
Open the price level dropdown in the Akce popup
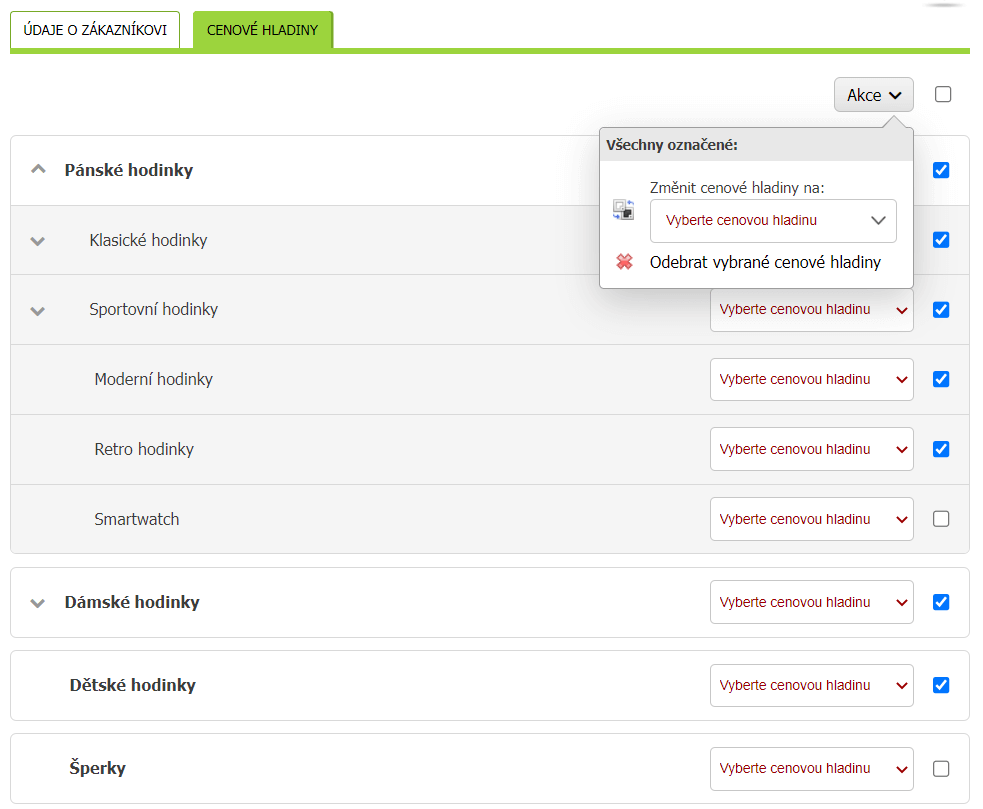[773, 221]
